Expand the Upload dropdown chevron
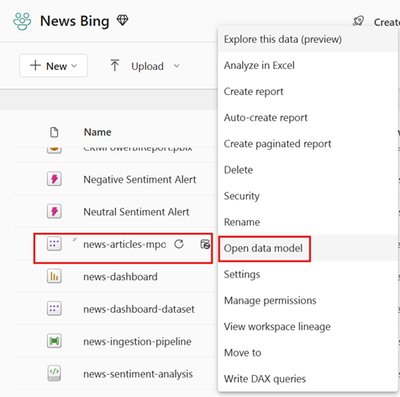The image size is (400, 397). 177,66
